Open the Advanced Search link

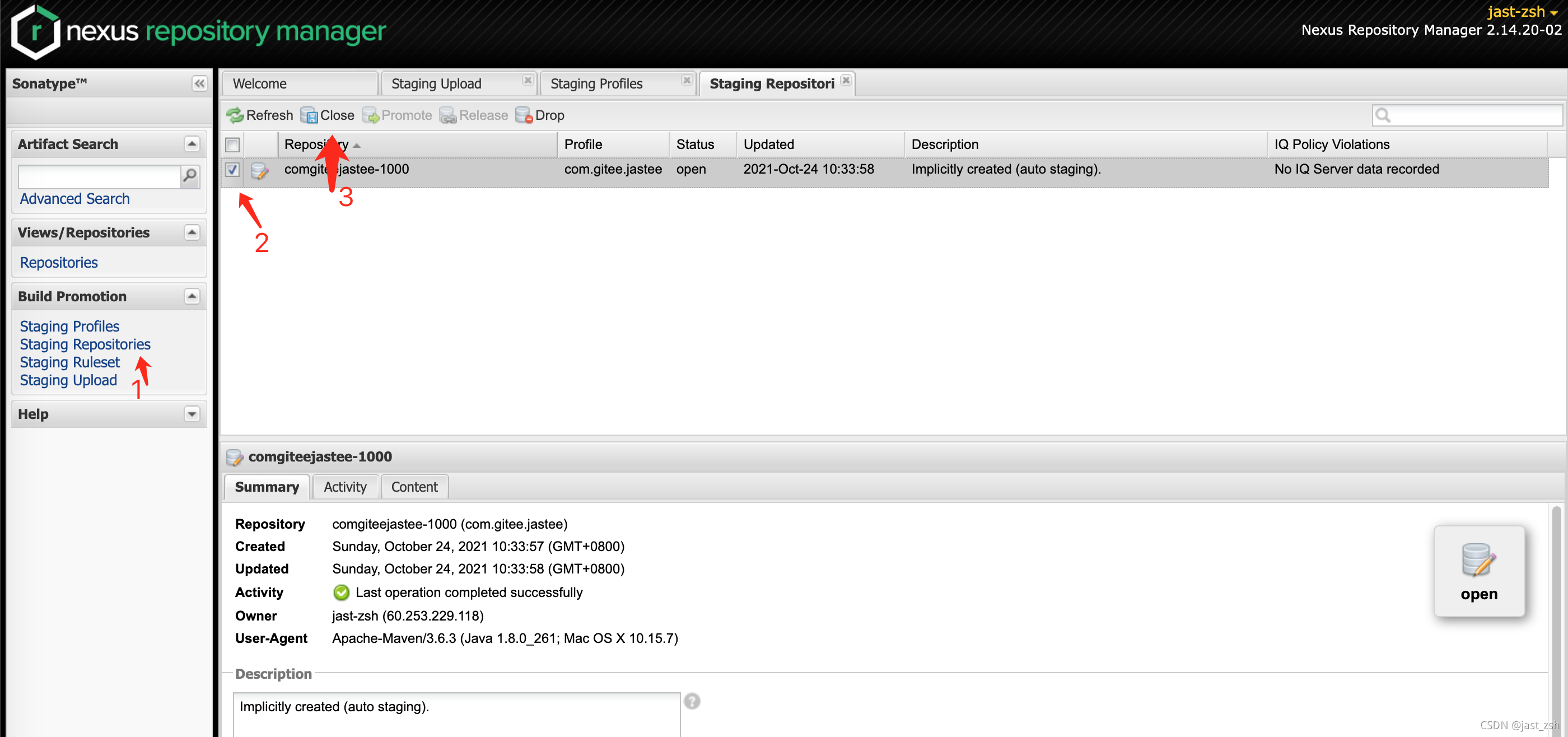[74, 198]
